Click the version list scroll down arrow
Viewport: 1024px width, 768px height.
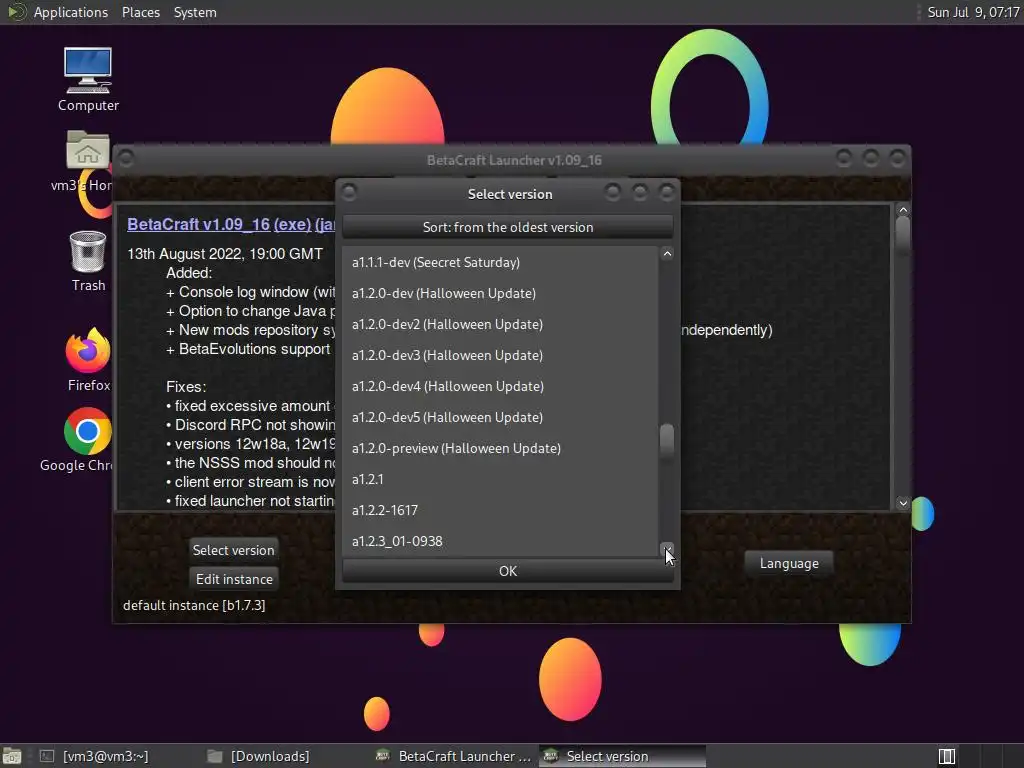[x=667, y=549]
